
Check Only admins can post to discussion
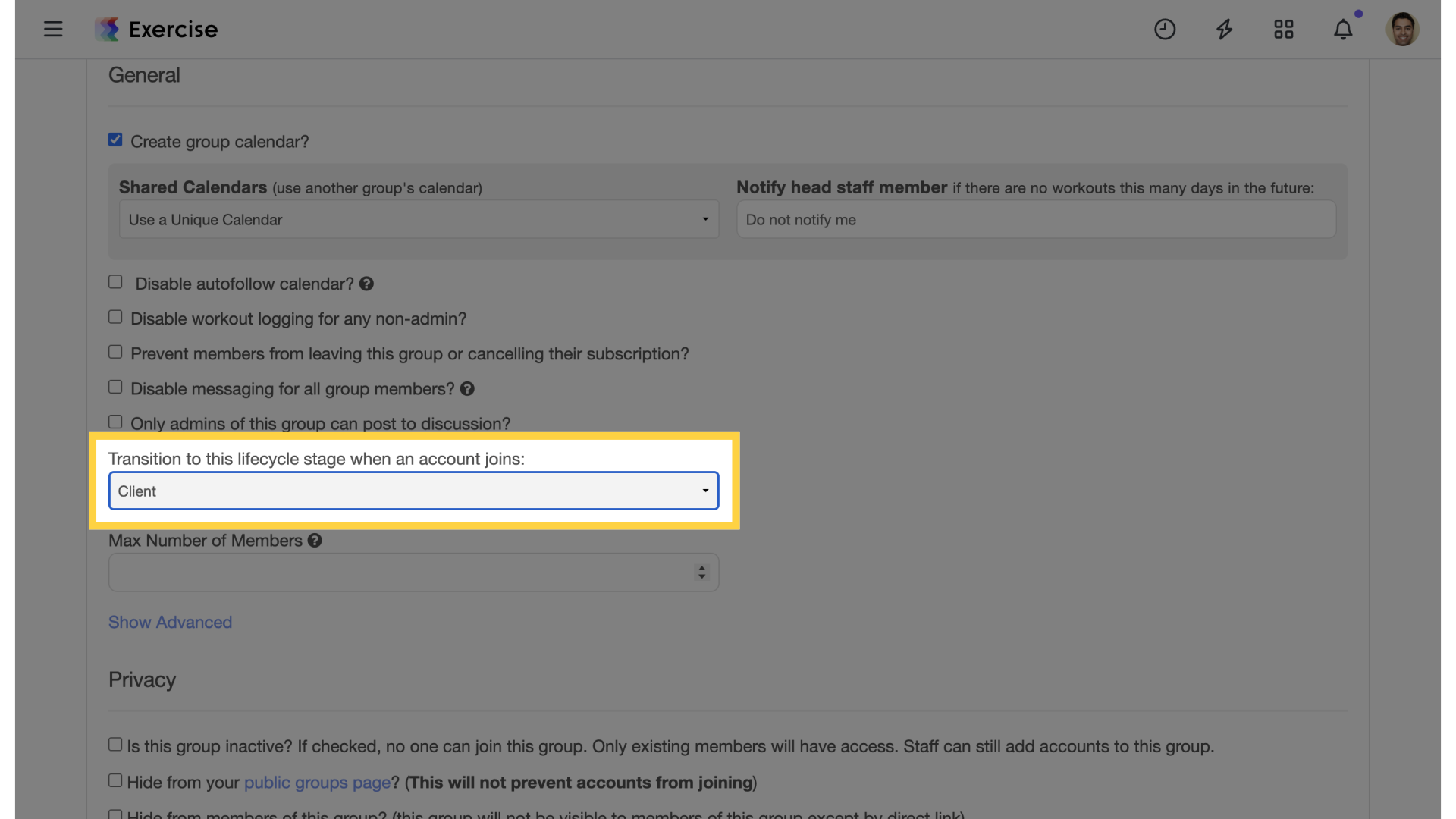pyautogui.click(x=115, y=422)
